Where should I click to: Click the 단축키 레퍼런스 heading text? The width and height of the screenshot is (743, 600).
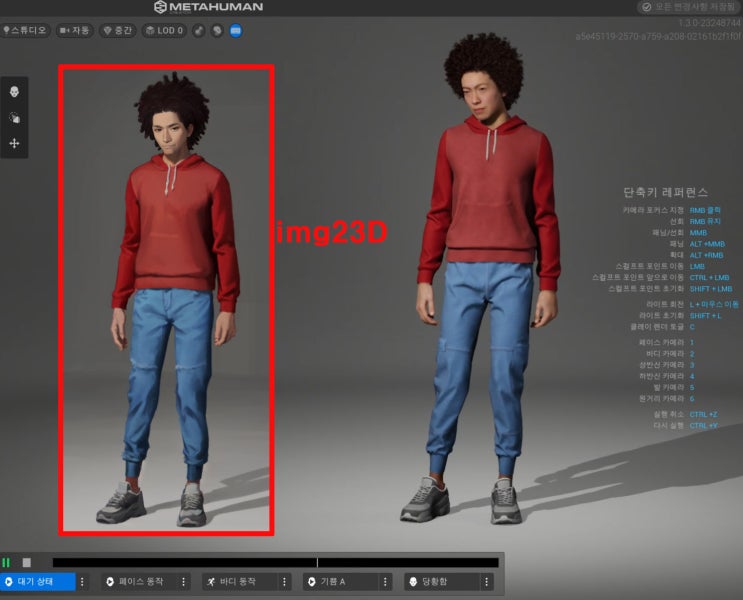[666, 192]
